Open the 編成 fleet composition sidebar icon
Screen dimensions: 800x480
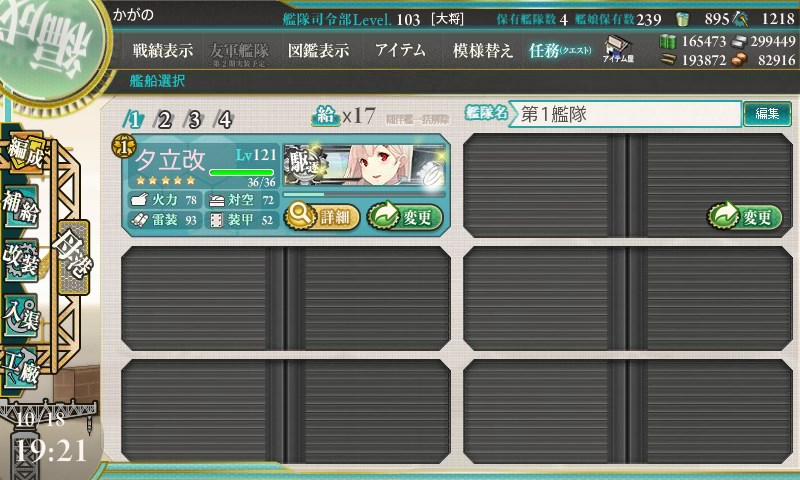click(24, 154)
